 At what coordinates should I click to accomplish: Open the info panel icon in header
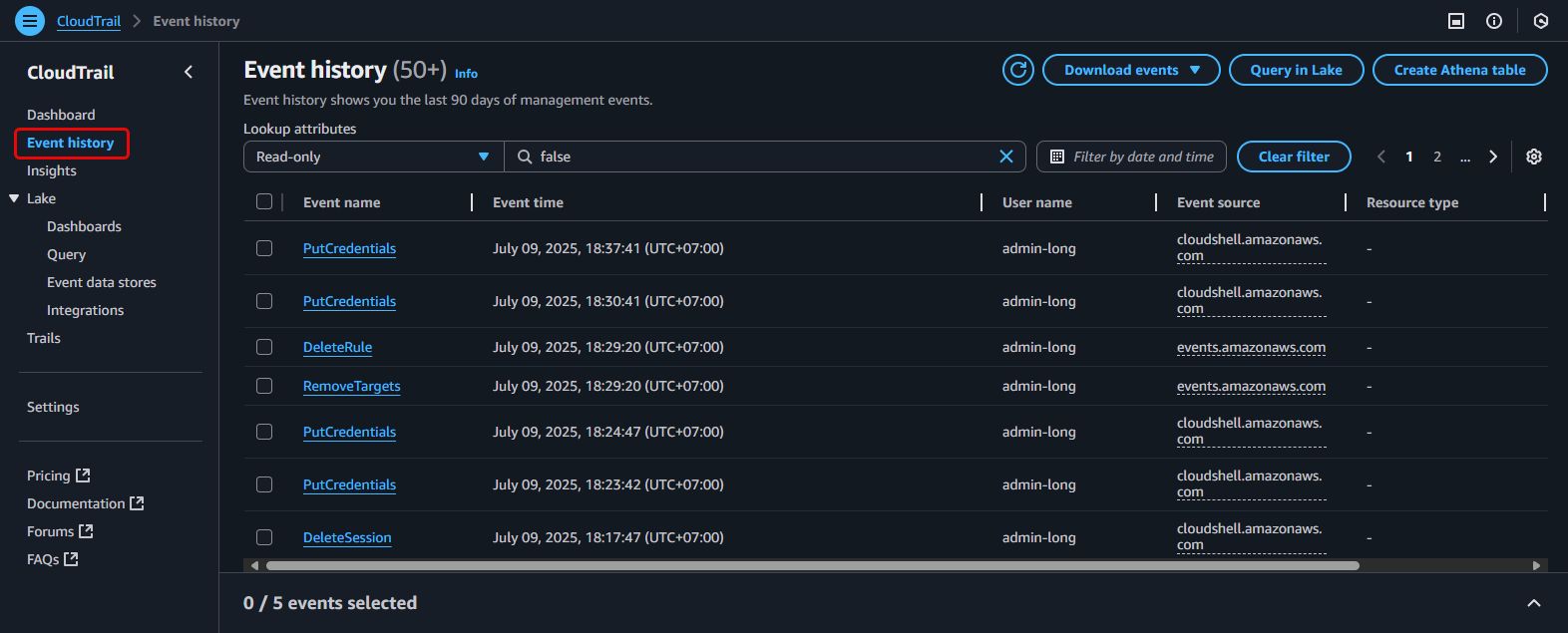click(x=1493, y=21)
